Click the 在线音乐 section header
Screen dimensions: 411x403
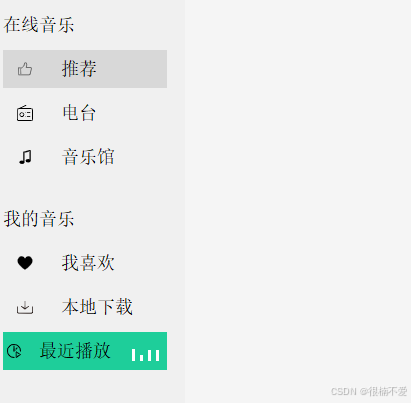[39, 25]
